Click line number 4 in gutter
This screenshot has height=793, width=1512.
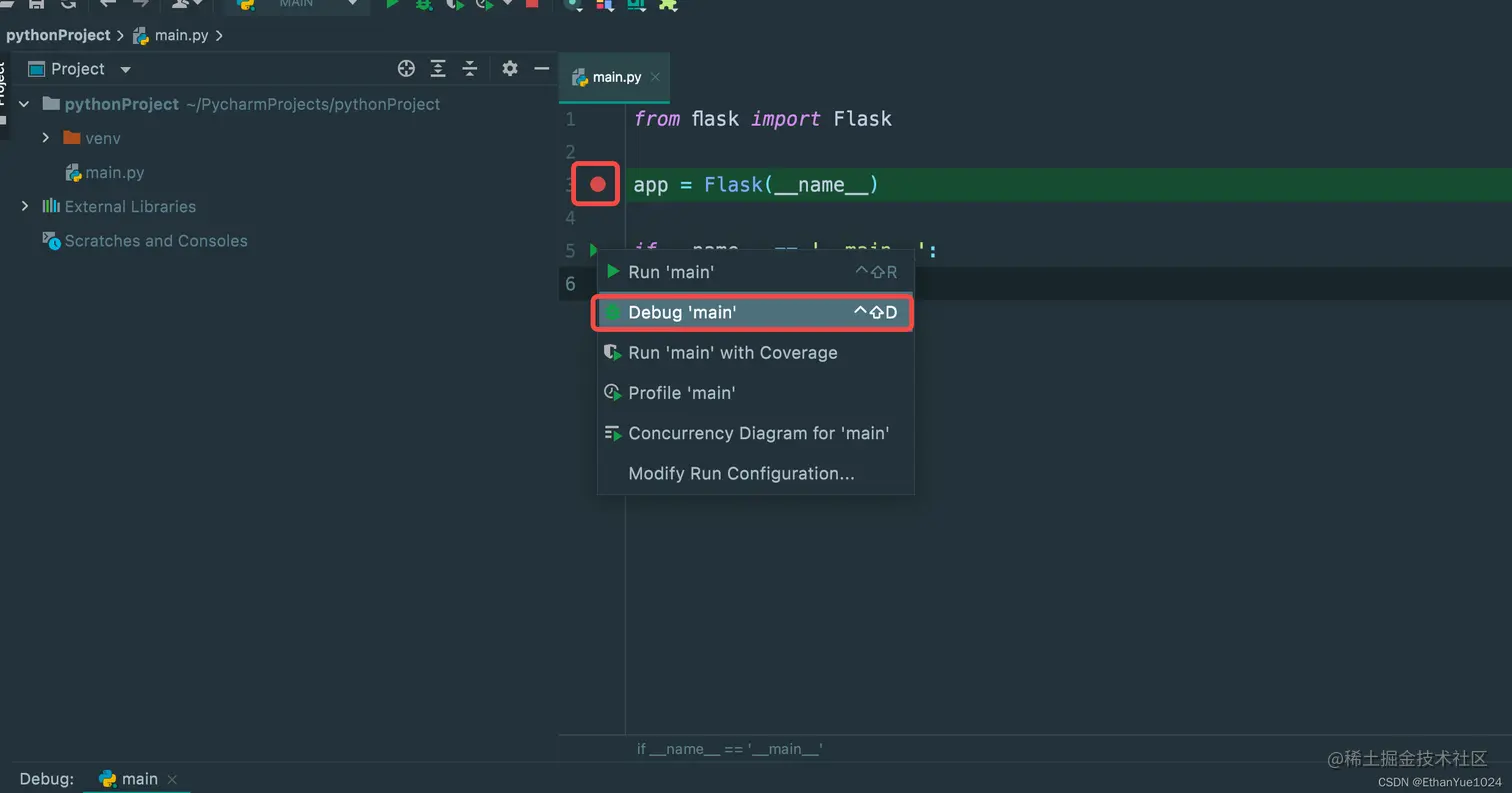pos(571,217)
